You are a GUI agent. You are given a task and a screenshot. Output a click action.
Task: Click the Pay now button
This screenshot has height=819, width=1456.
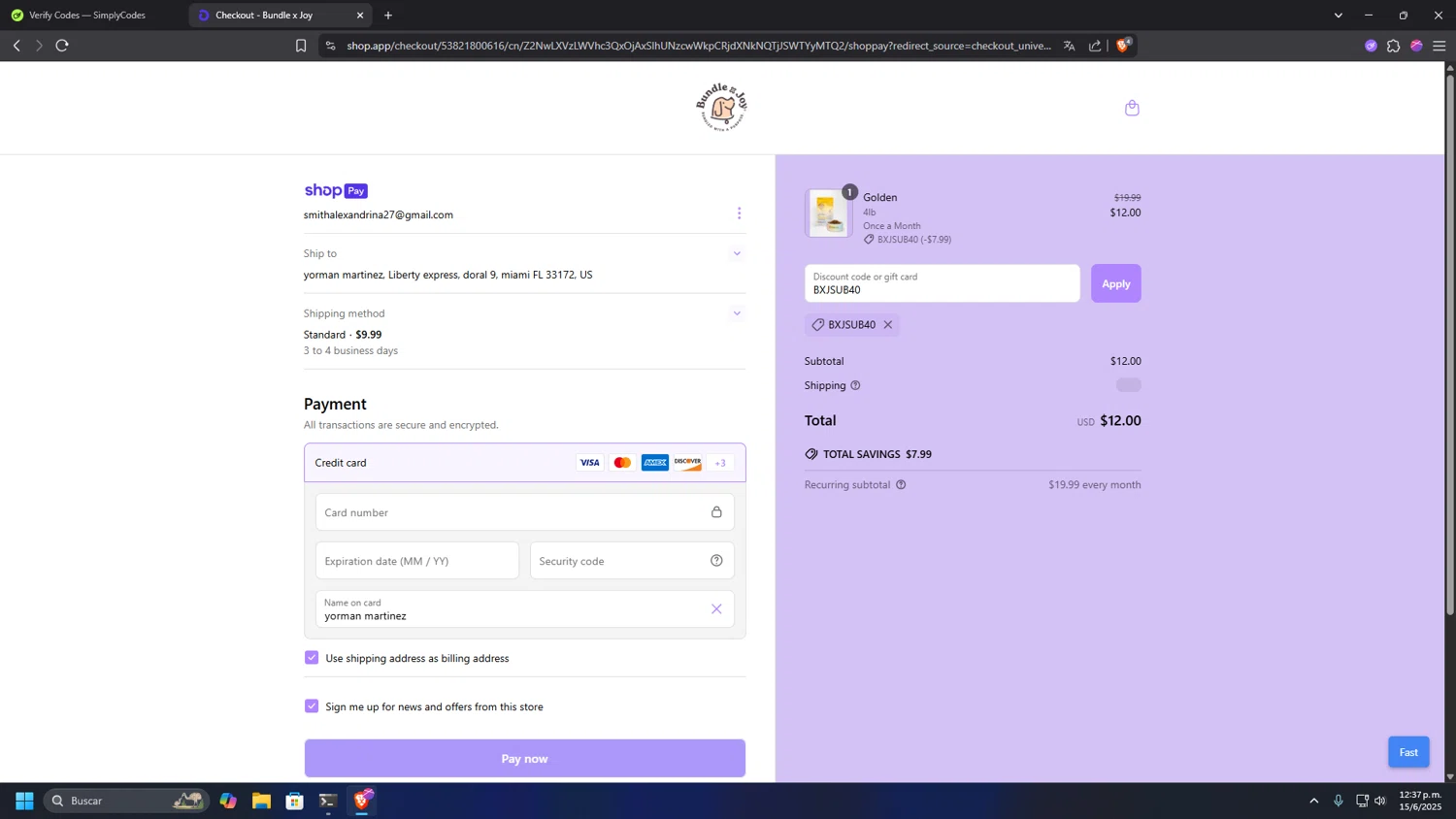[525, 759]
